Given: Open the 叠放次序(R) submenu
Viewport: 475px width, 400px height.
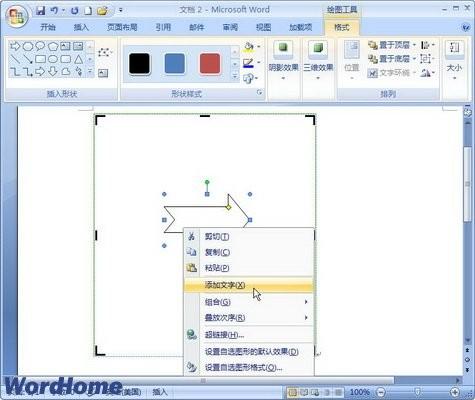Looking at the screenshot, I should click(x=249, y=318).
